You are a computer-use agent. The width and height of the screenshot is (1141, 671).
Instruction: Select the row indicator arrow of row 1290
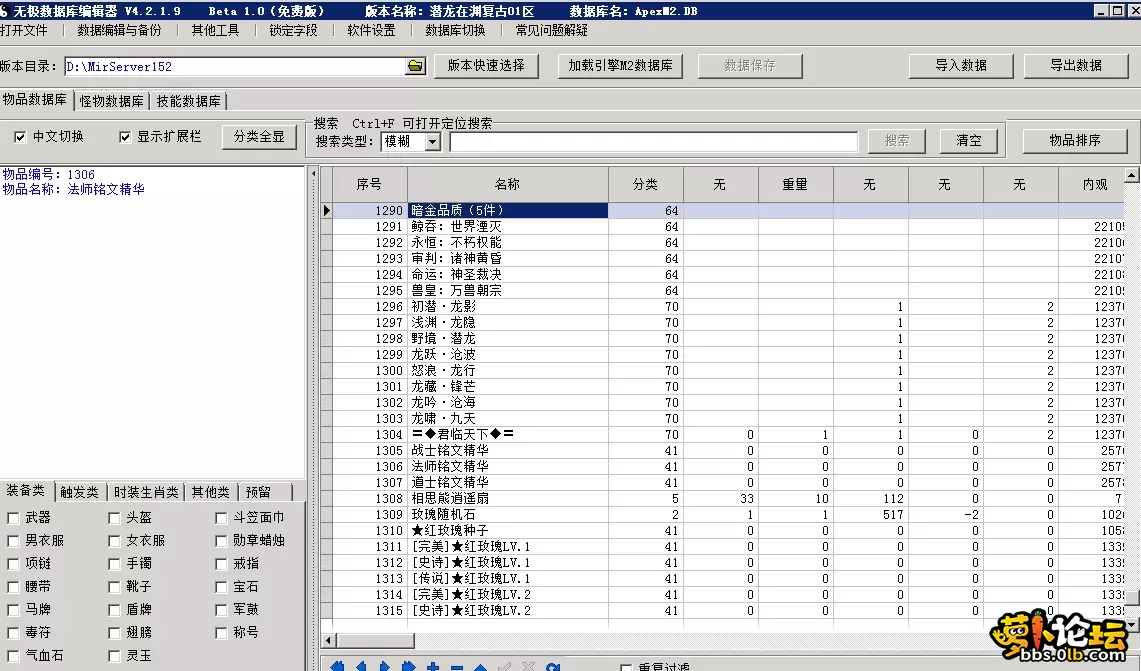click(327, 210)
